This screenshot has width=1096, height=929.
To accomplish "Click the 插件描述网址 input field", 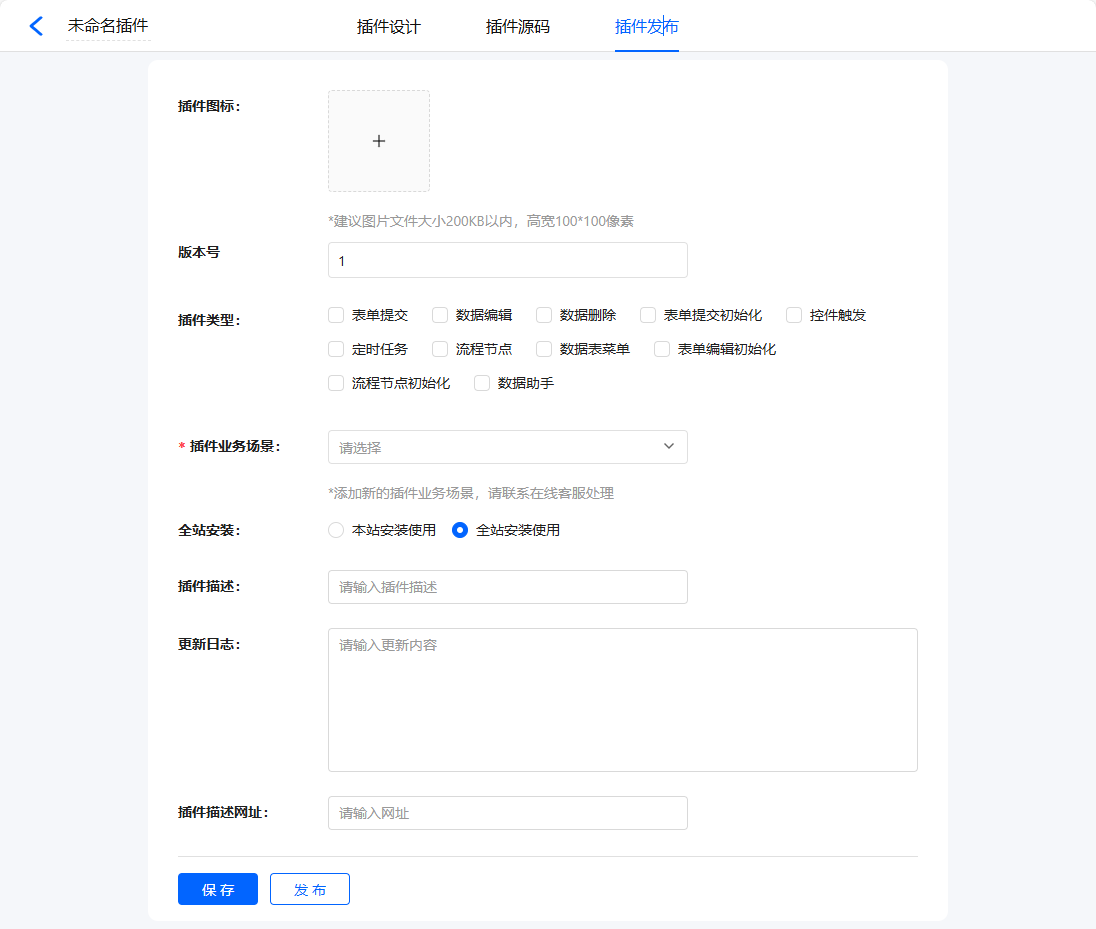I will (507, 813).
